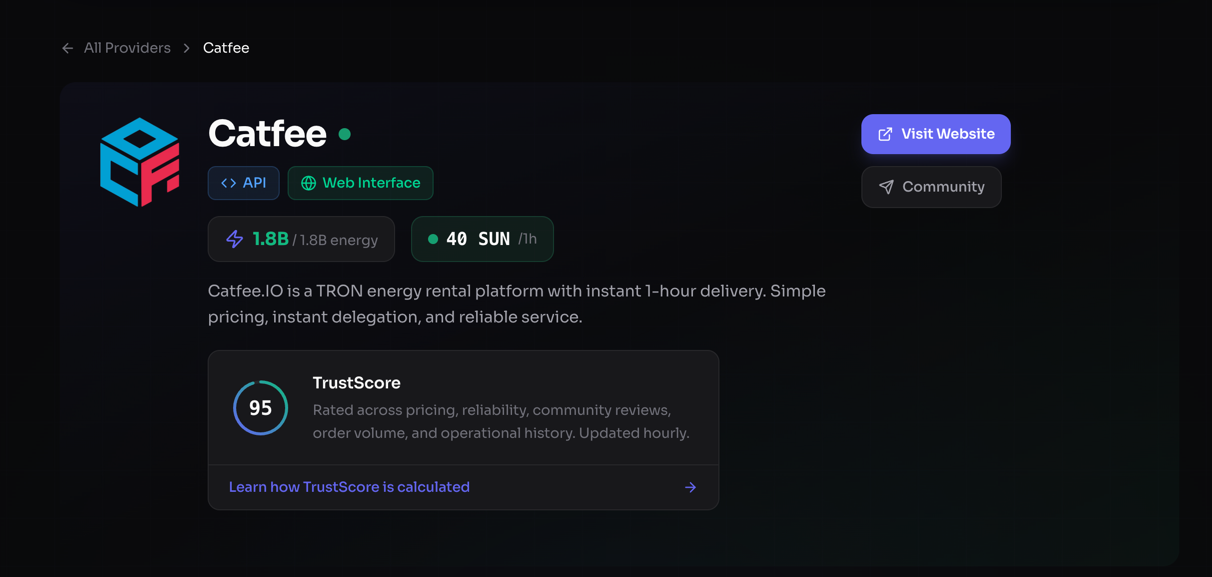This screenshot has width=1212, height=577.
Task: Go to the All Providers breadcrumb
Action: [127, 48]
